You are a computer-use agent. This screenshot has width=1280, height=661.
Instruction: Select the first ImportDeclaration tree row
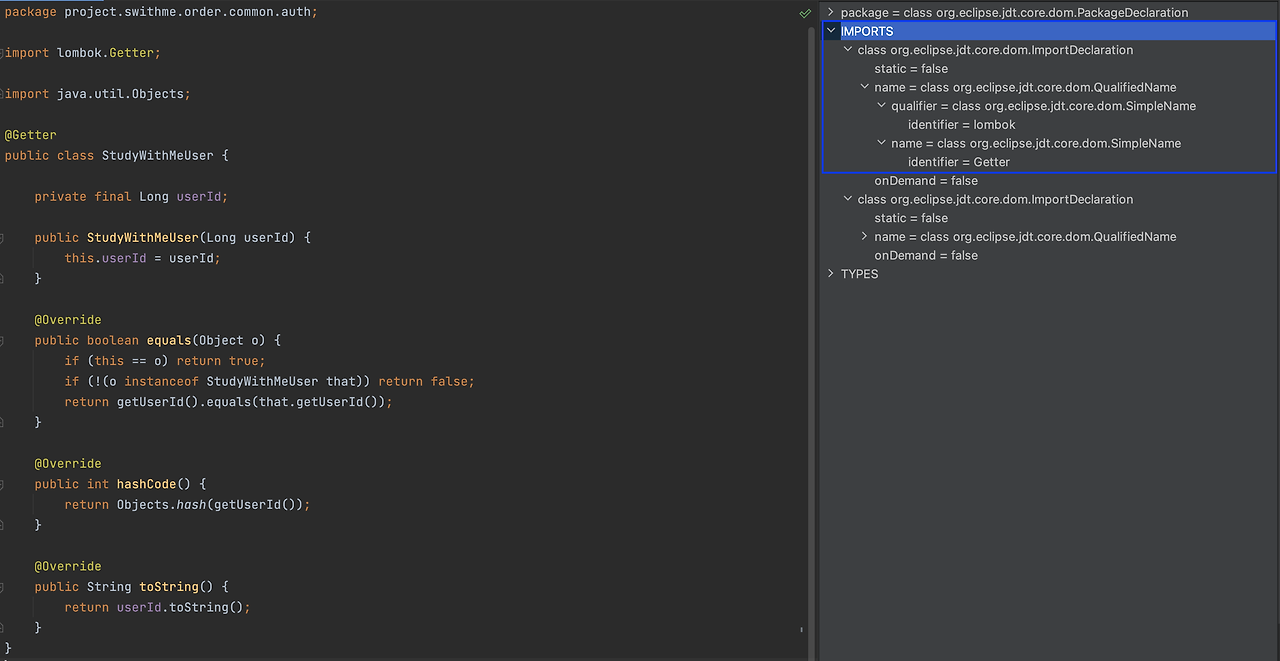point(995,50)
